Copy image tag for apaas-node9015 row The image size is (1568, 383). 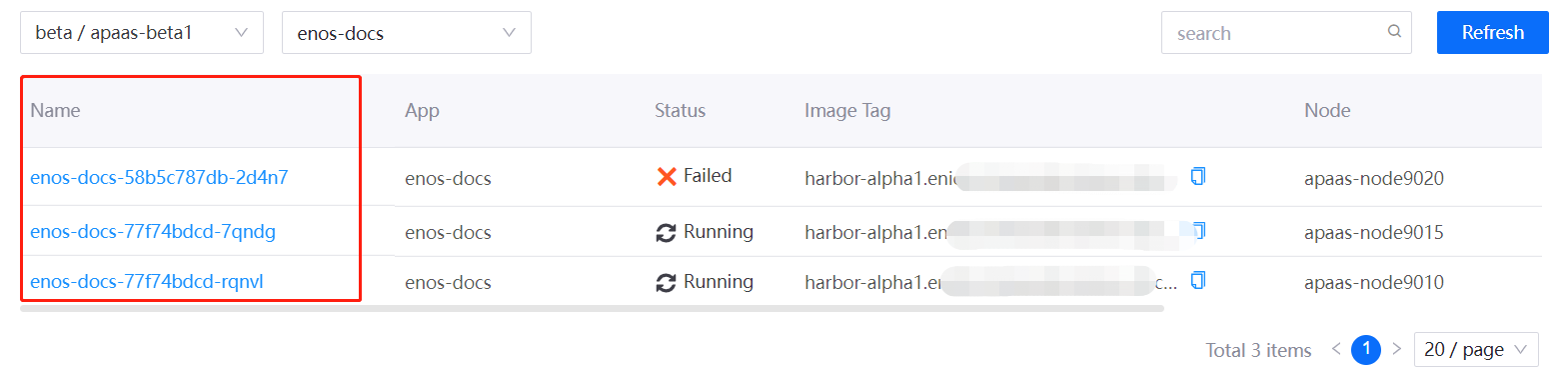(x=1199, y=231)
